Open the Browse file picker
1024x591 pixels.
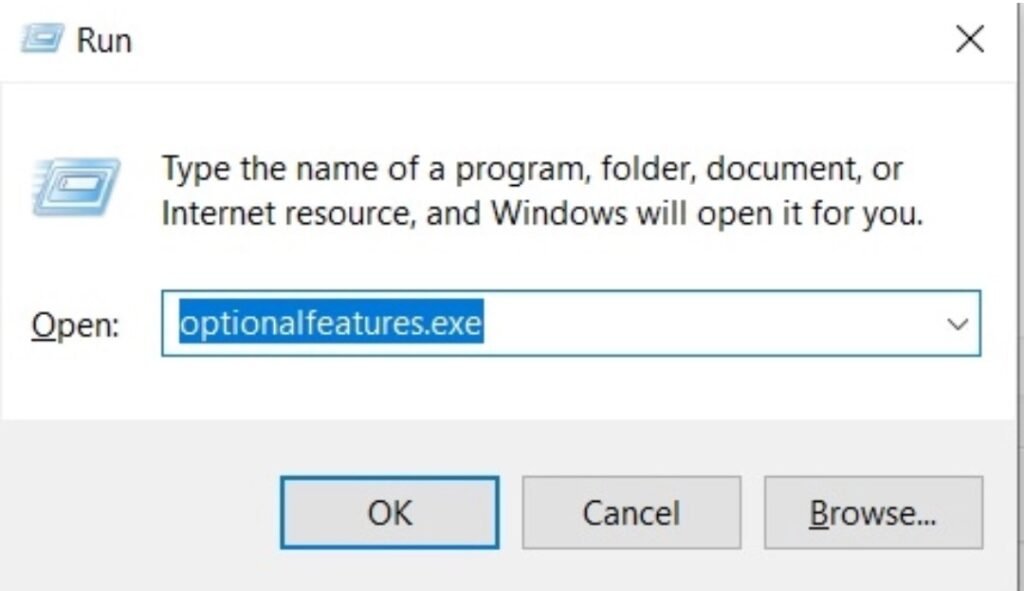874,513
